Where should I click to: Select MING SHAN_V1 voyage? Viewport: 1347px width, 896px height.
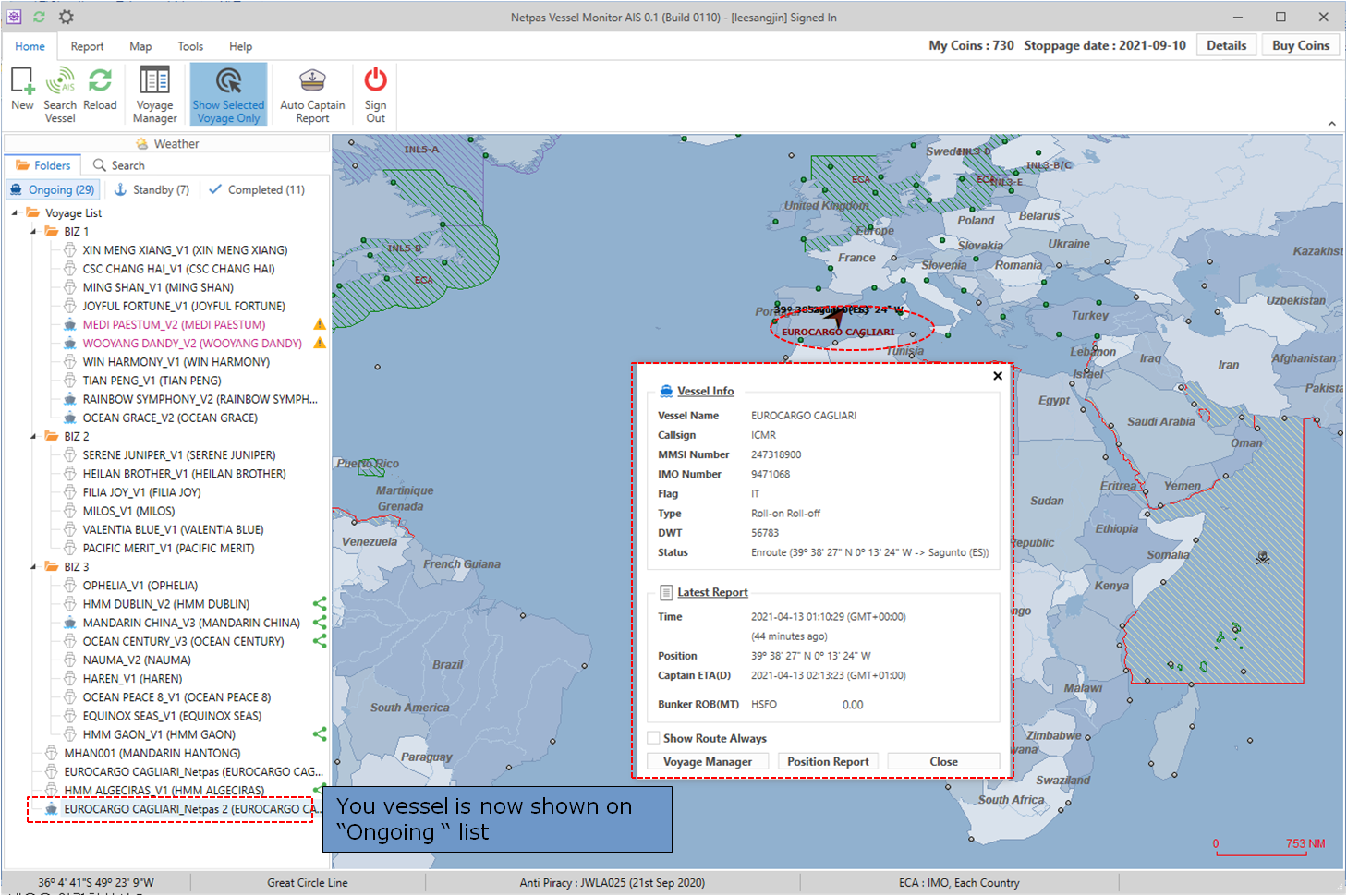click(x=158, y=287)
